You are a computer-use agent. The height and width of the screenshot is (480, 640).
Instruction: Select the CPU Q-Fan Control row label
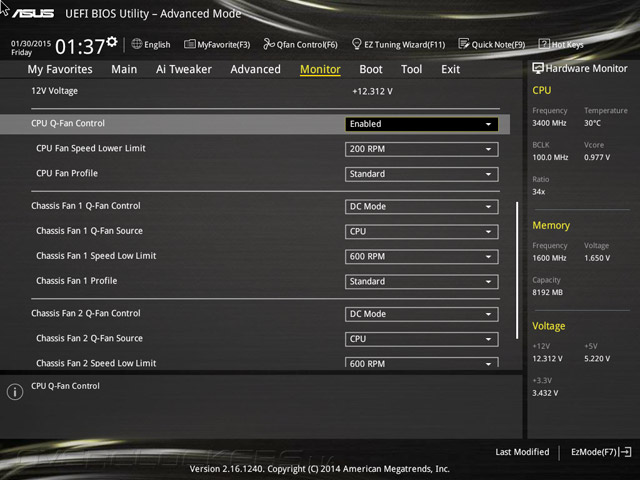click(68, 123)
